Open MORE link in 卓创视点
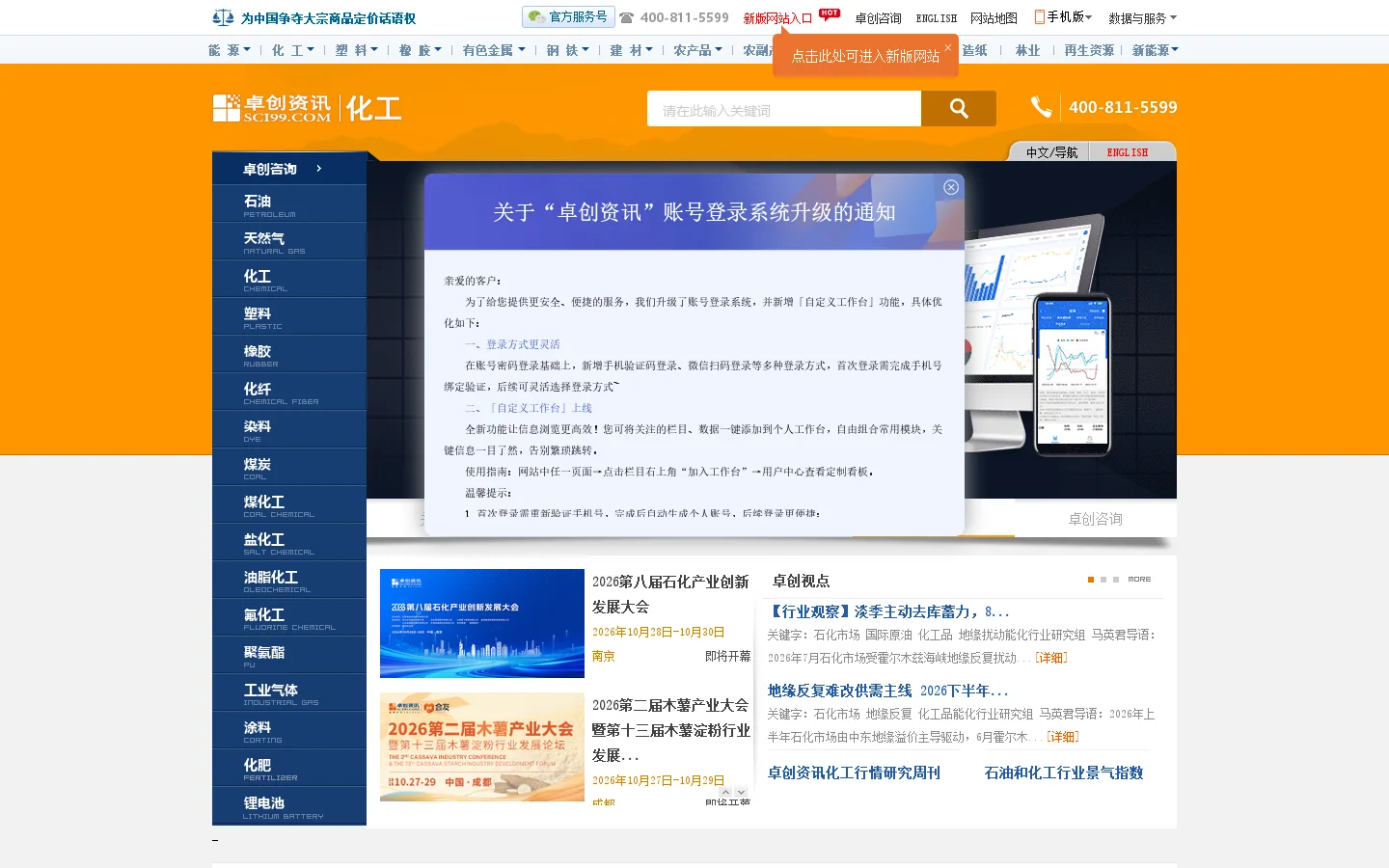 [1139, 580]
